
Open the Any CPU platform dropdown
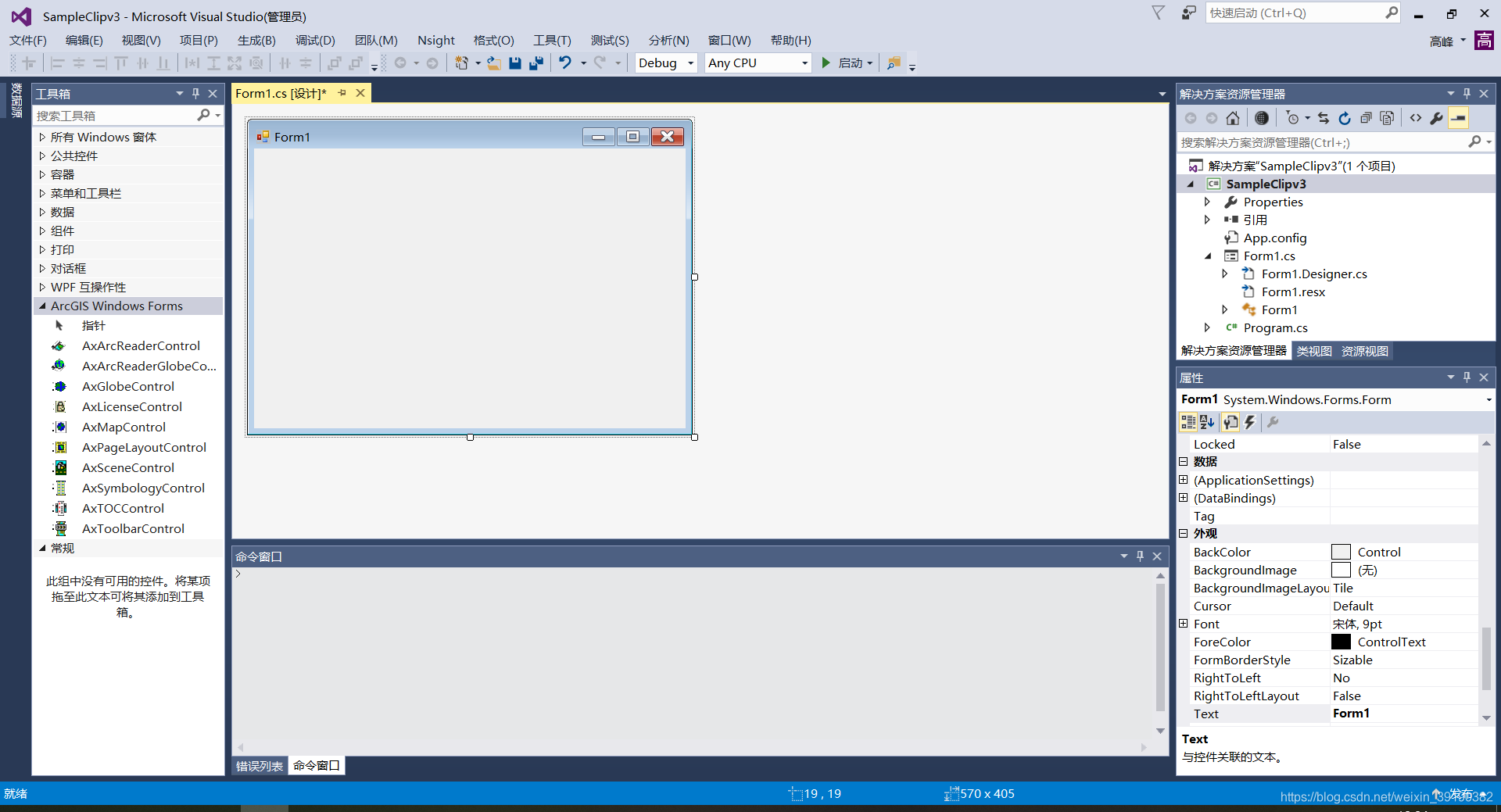click(804, 63)
